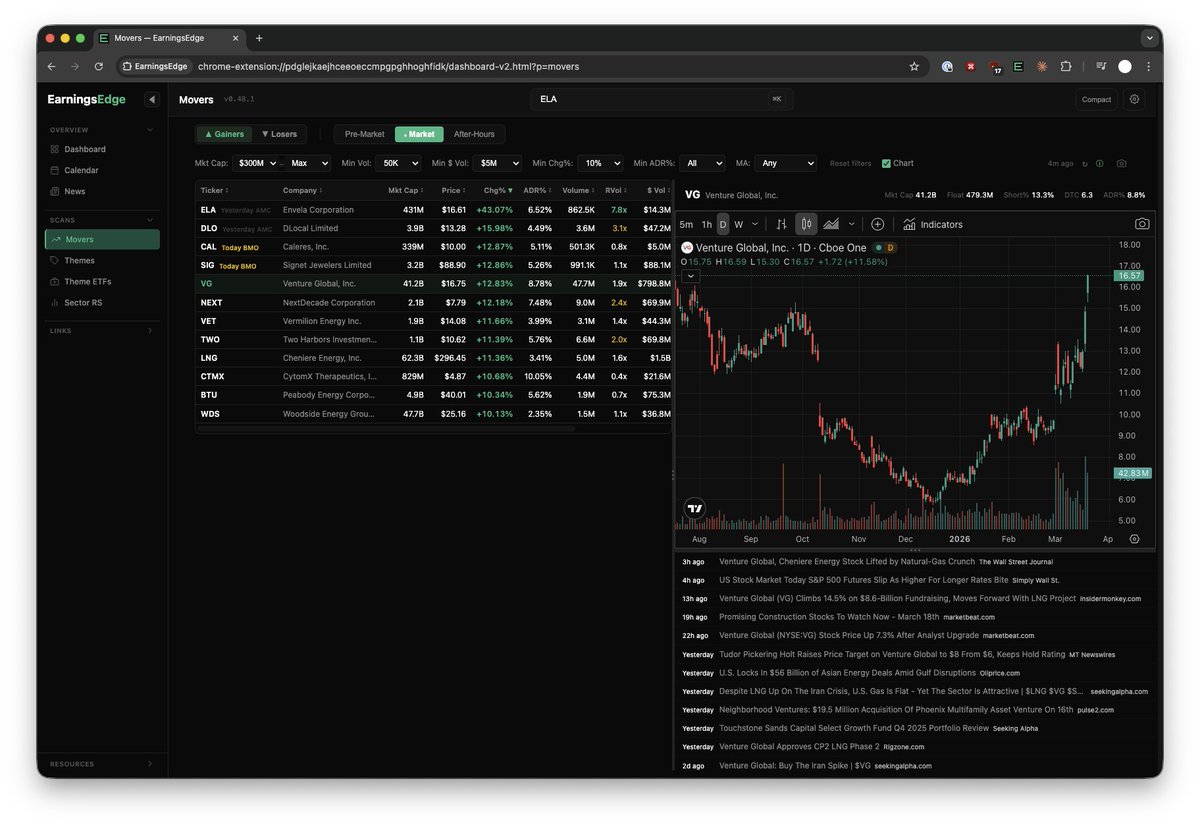Switch chart interval to 5m
1200x827 pixels.
pos(686,224)
